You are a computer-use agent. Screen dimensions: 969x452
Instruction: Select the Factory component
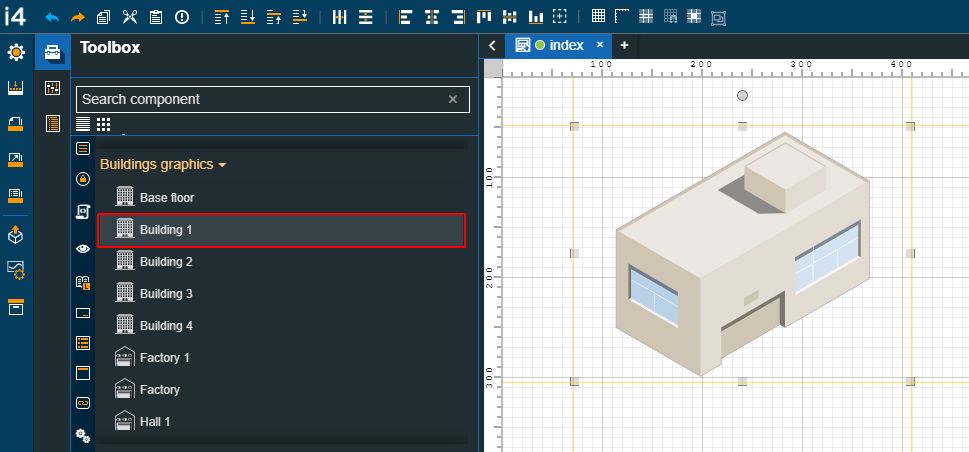point(281,390)
